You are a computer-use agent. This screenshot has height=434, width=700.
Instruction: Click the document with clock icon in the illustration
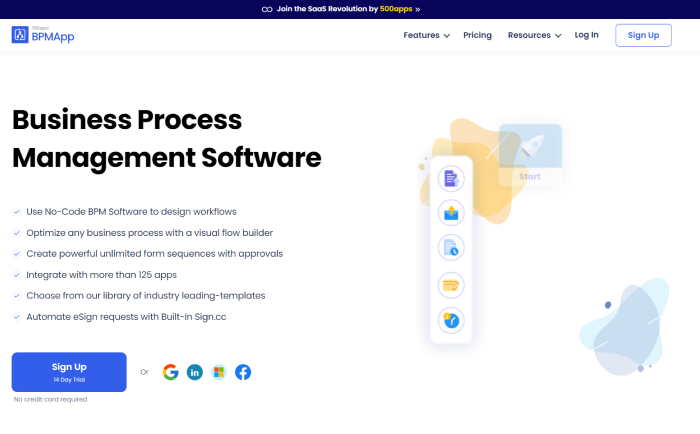pyautogui.click(x=451, y=247)
